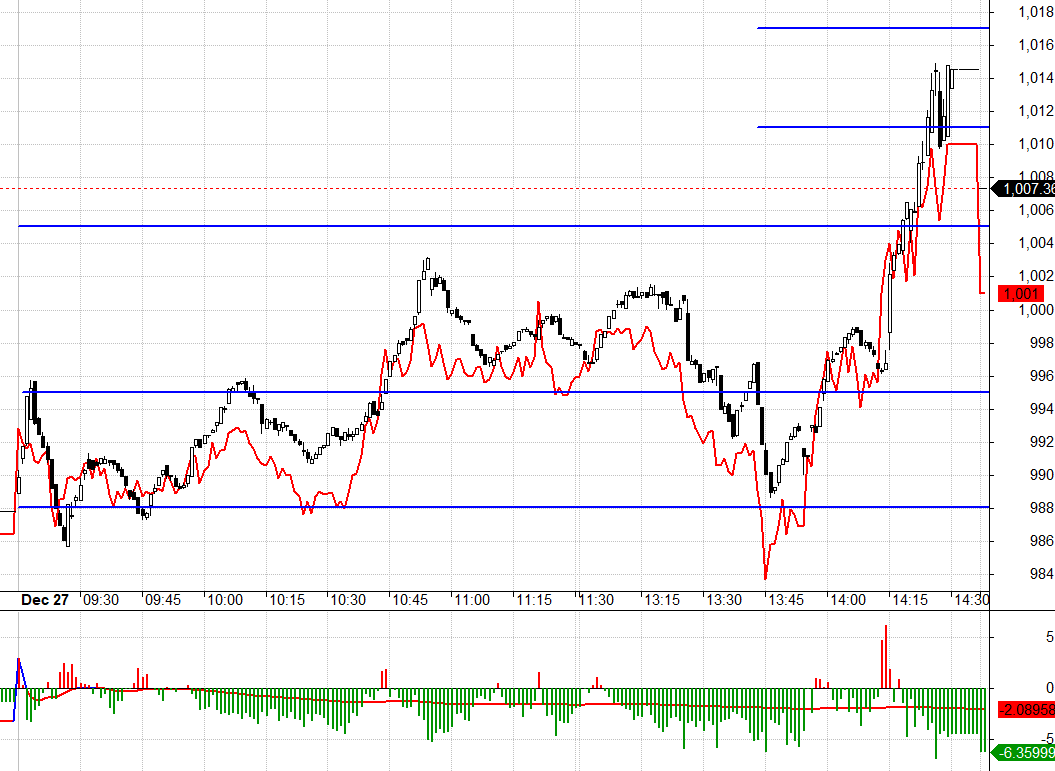Click the tallest red histogram bar near 14:15
Viewport: 1055px width, 771px height.
point(885,656)
